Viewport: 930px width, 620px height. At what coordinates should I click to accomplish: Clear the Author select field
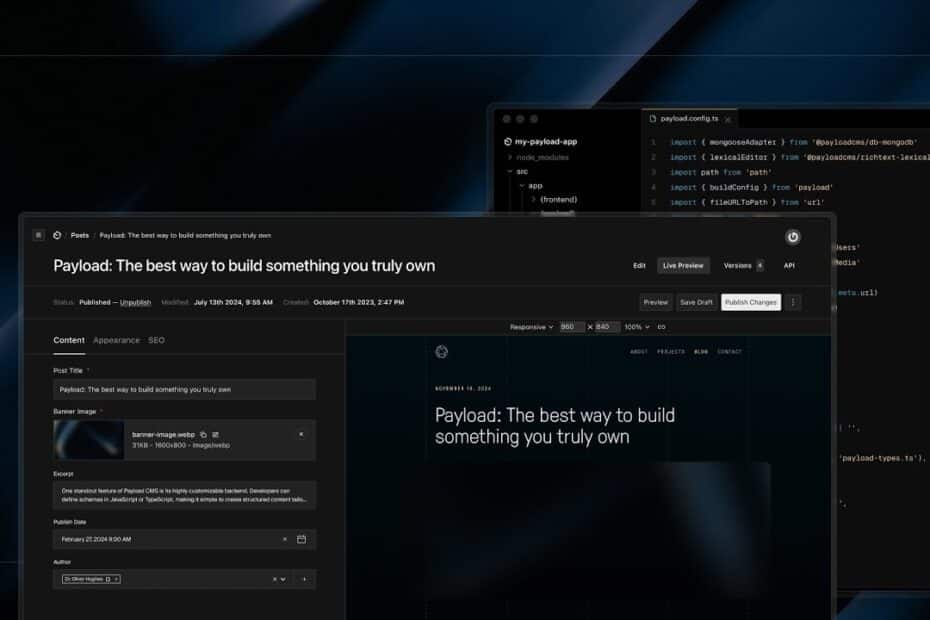point(274,579)
